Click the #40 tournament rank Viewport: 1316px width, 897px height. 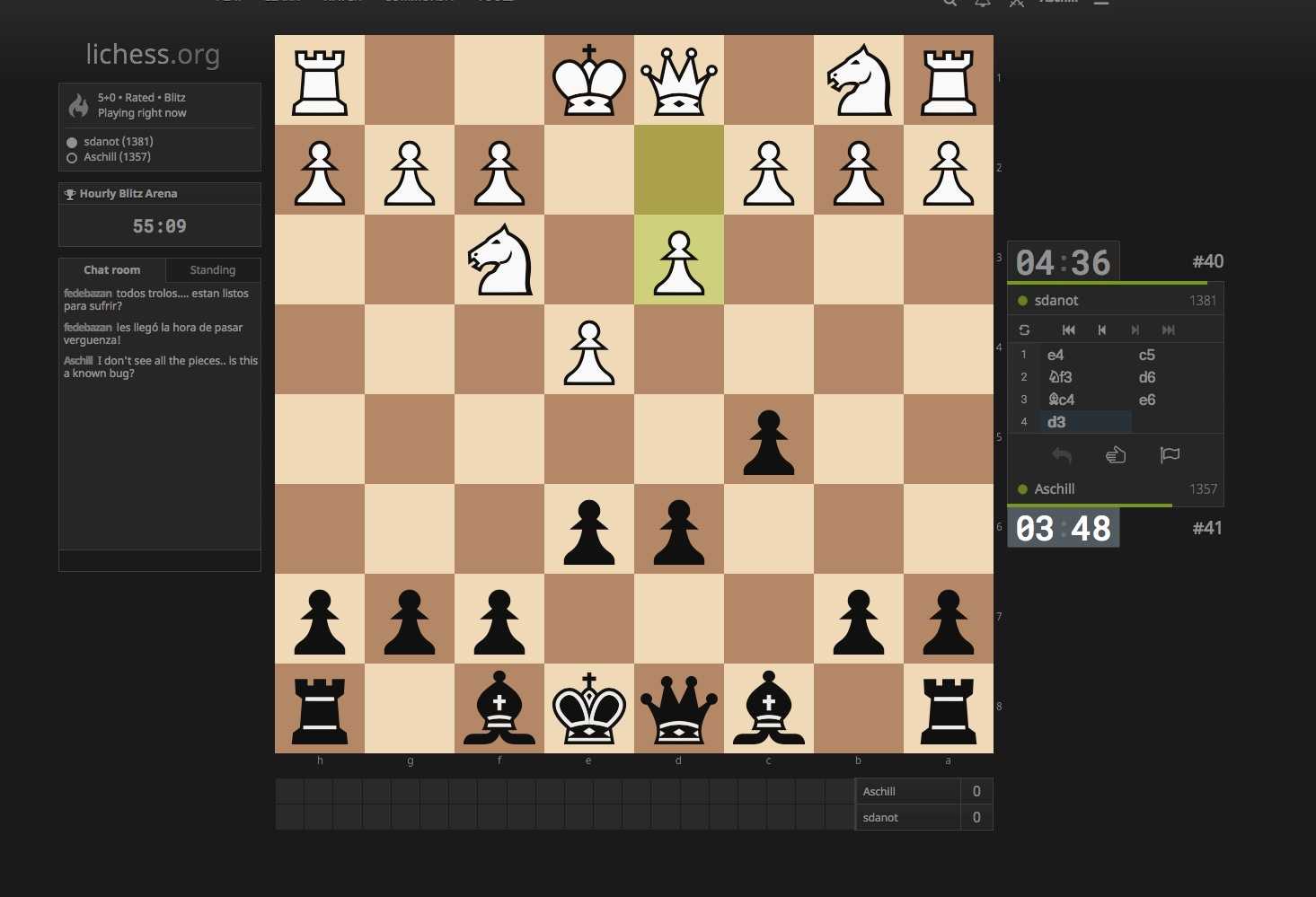click(x=1207, y=261)
